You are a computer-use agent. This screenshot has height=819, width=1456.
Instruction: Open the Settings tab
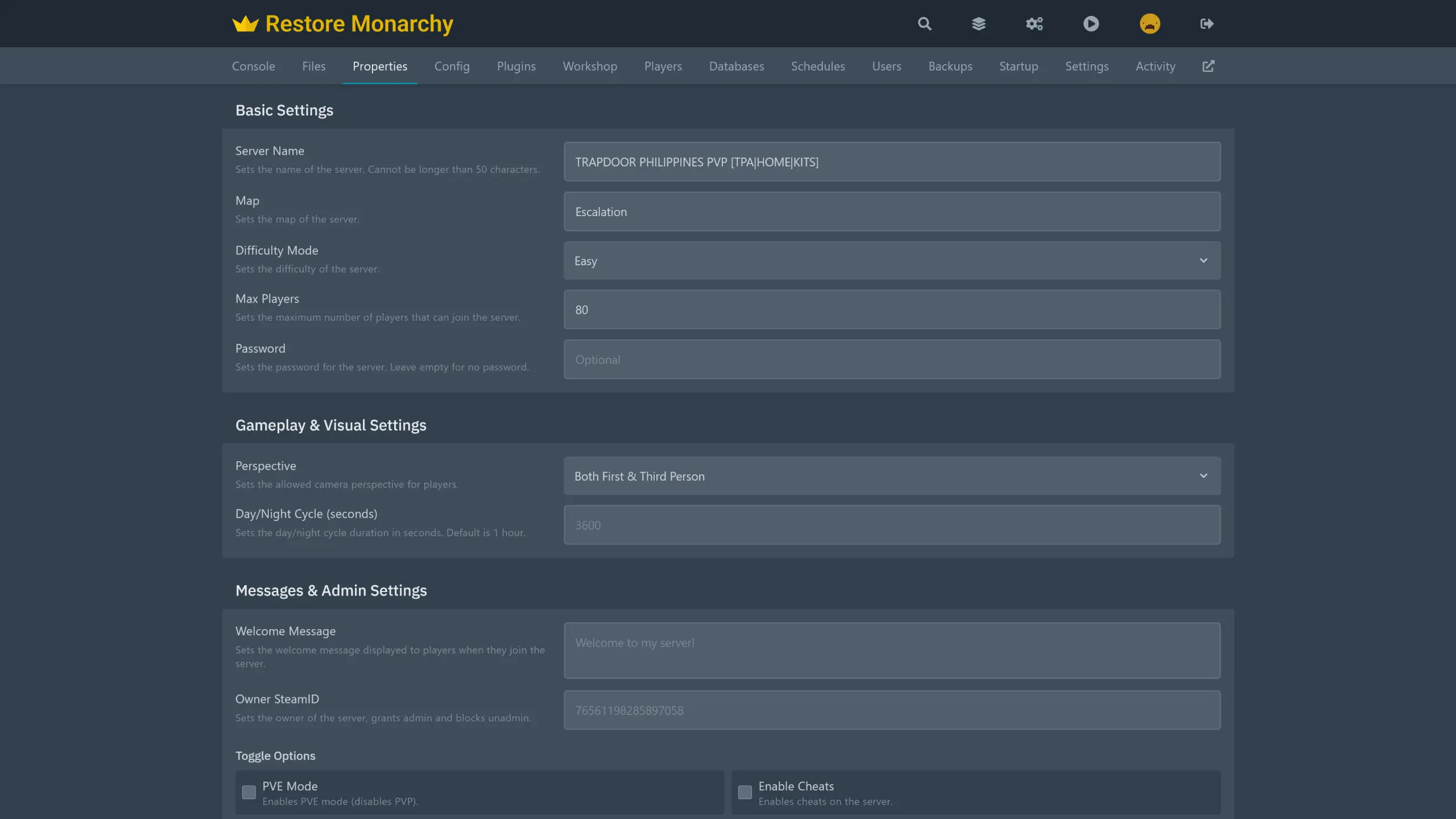point(1086,67)
